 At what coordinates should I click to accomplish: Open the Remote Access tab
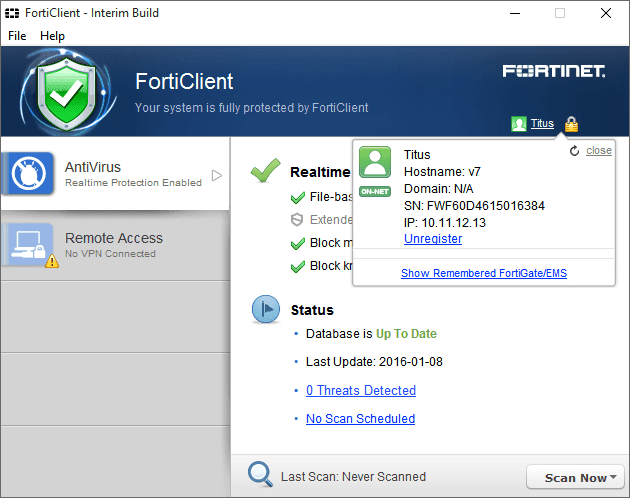(x=115, y=245)
